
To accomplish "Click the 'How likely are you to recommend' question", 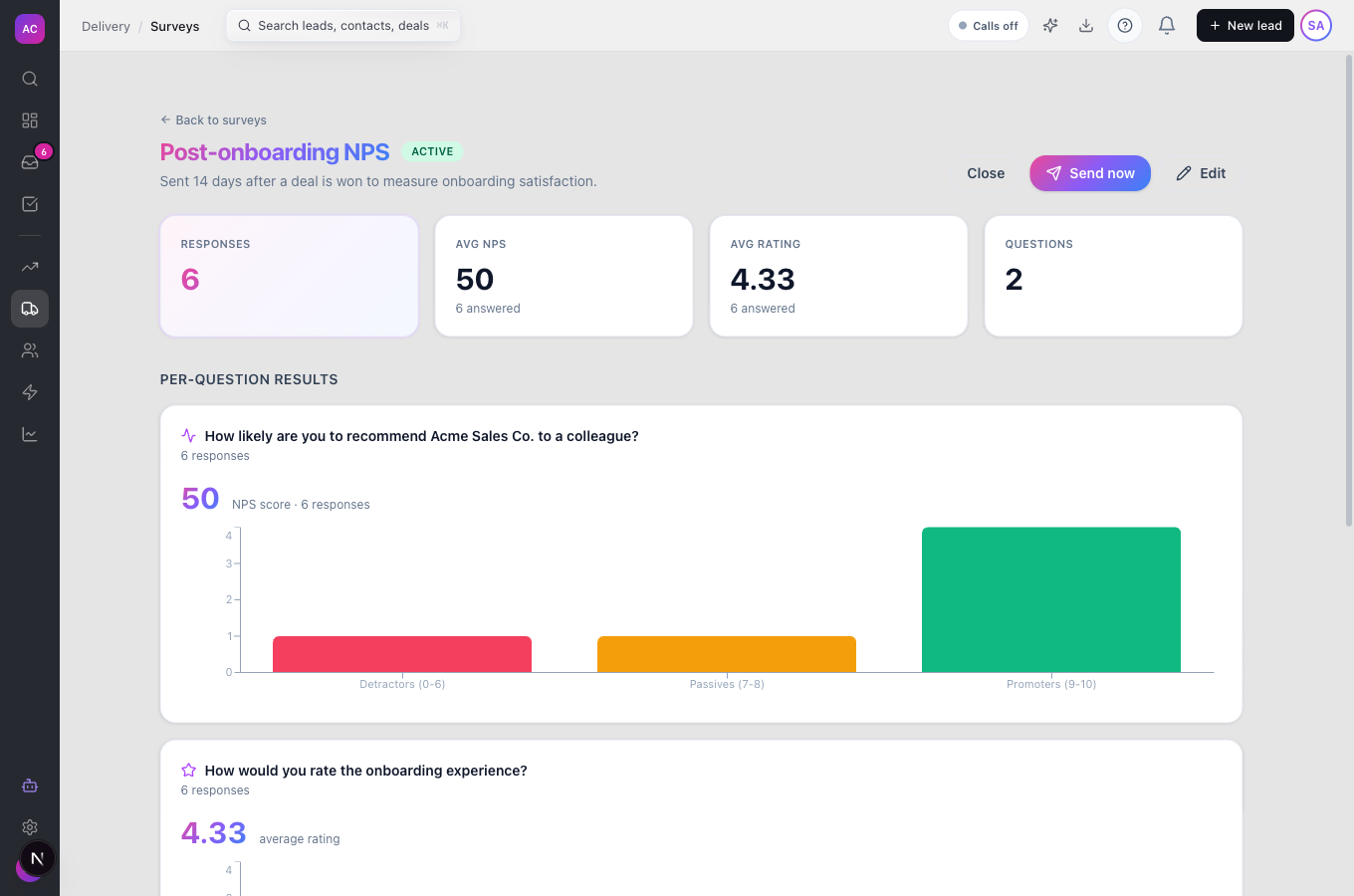I will (x=421, y=436).
